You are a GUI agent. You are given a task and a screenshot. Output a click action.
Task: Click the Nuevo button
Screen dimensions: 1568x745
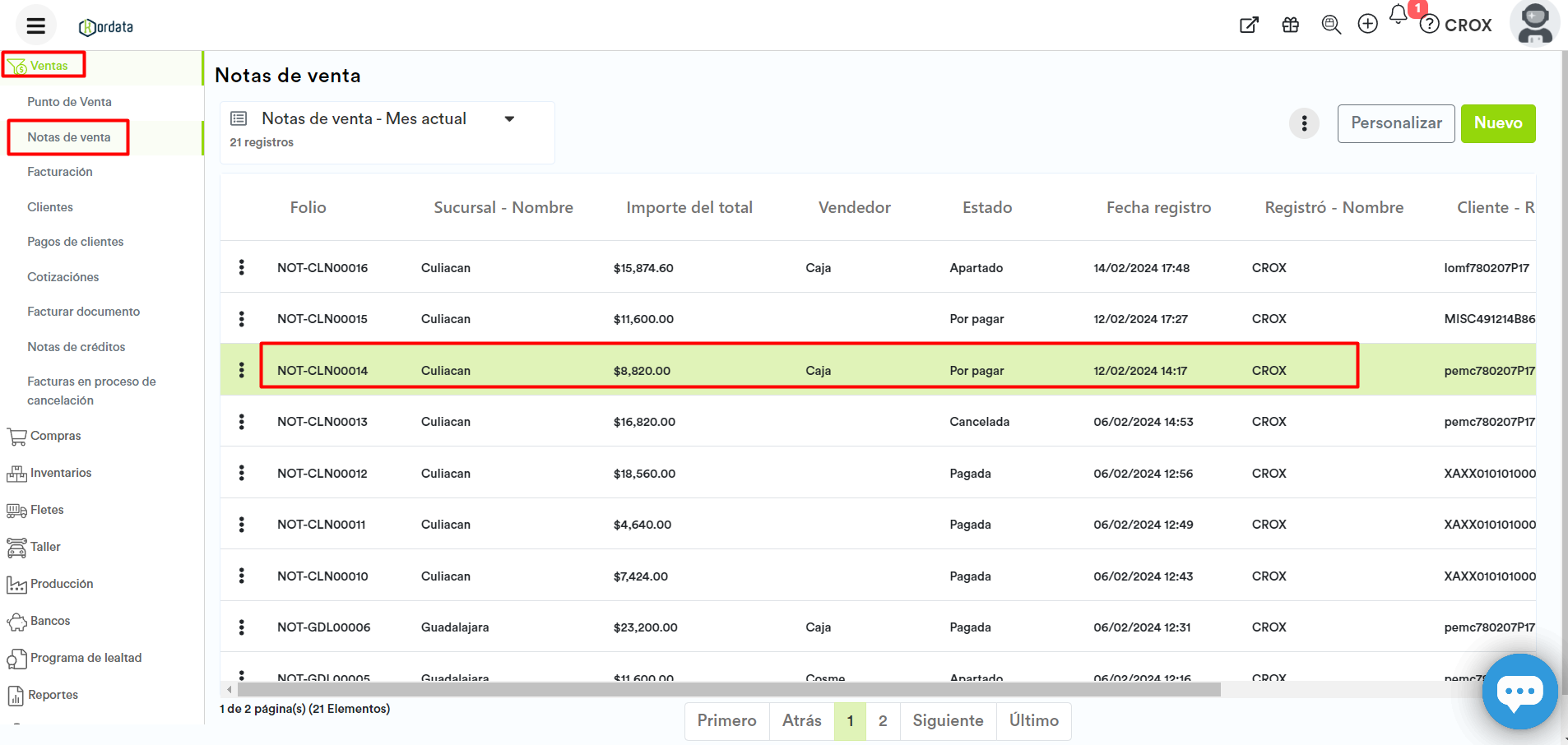point(1497,123)
